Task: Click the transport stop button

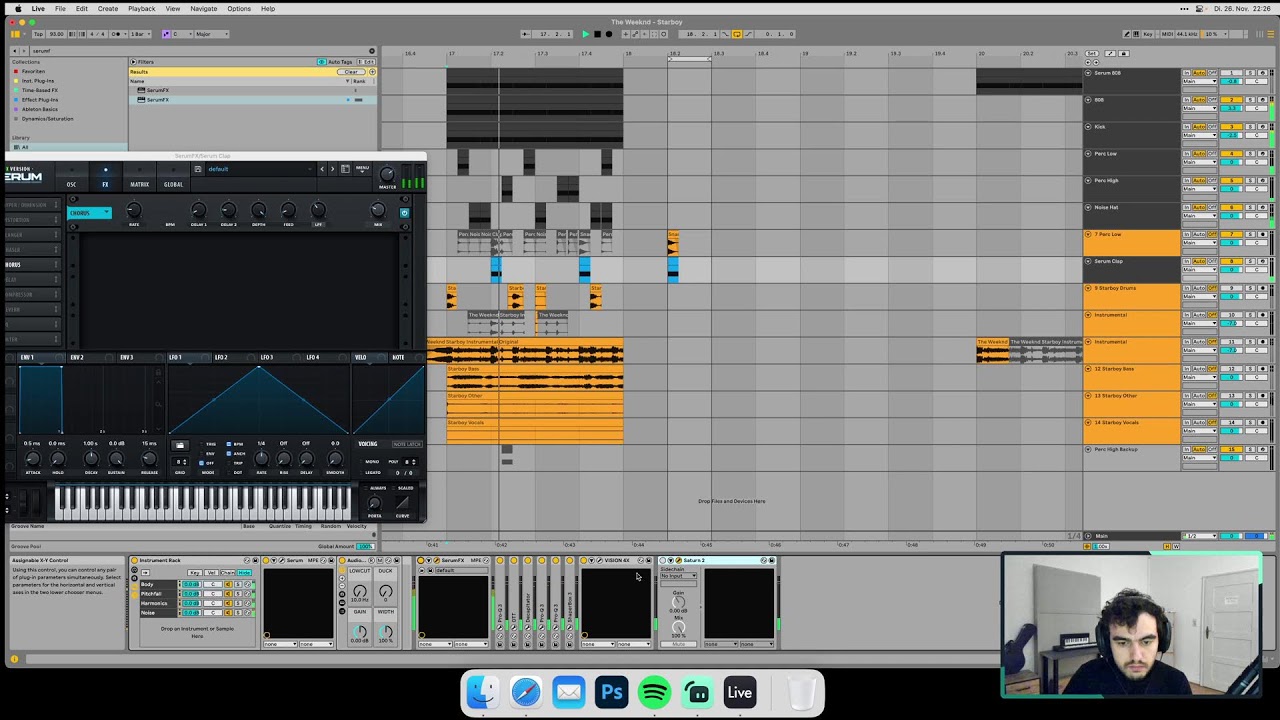Action: tap(597, 34)
